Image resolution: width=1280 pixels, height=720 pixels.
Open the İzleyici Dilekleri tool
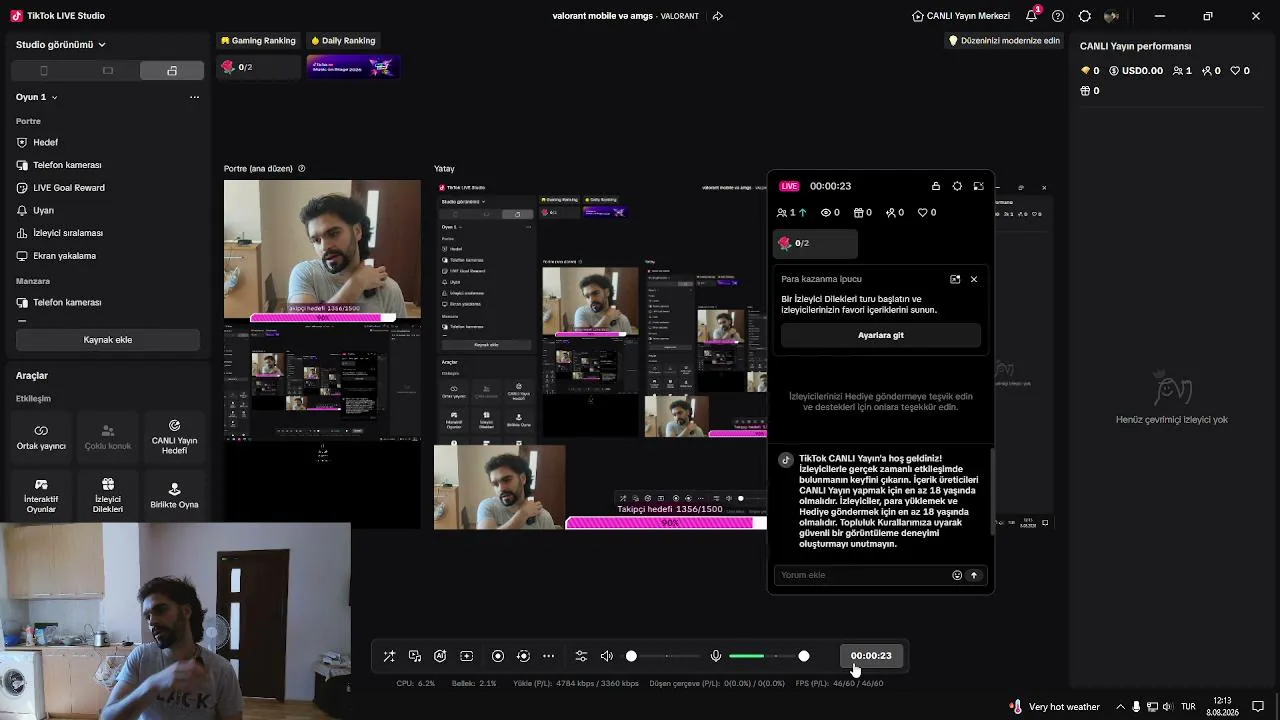click(108, 496)
